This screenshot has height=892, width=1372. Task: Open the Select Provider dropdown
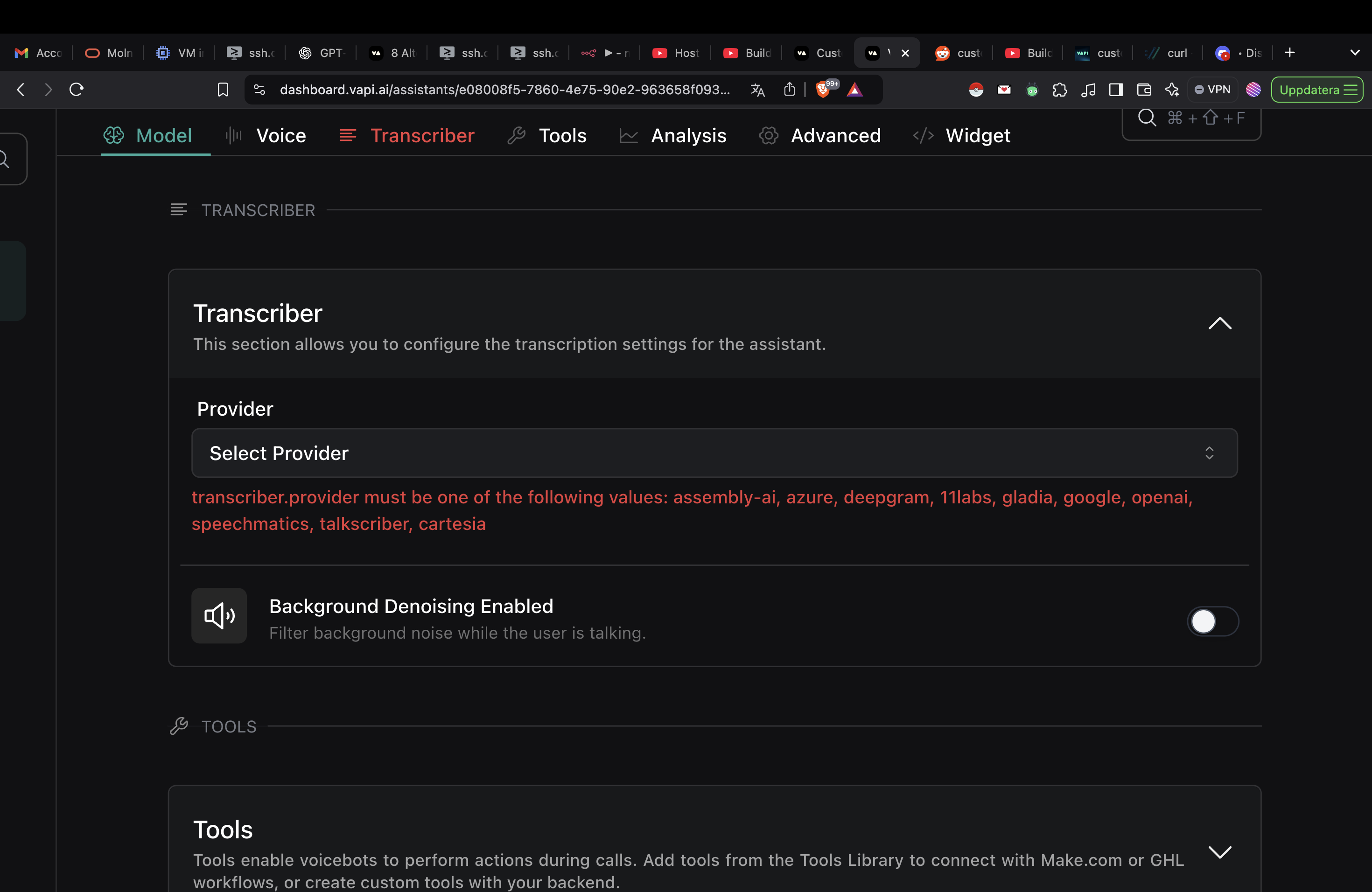click(714, 453)
